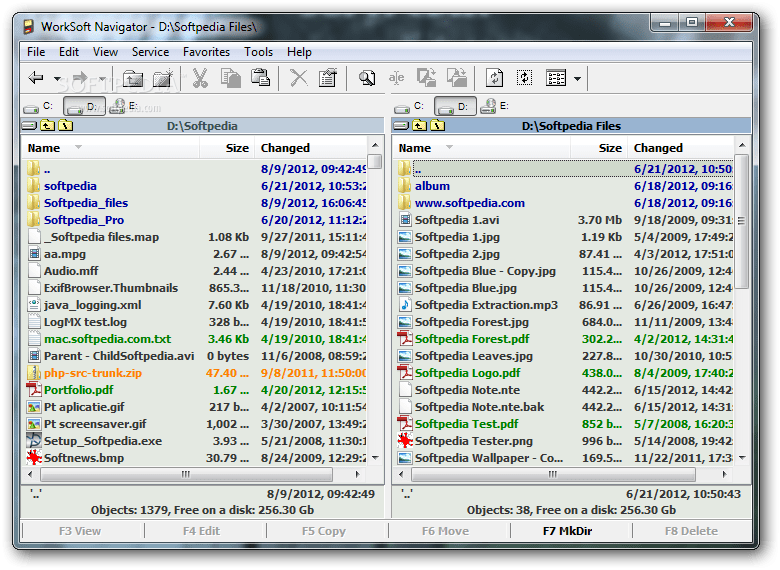
Task: Click right panel go-up folder icon
Action: pyautogui.click(x=419, y=125)
